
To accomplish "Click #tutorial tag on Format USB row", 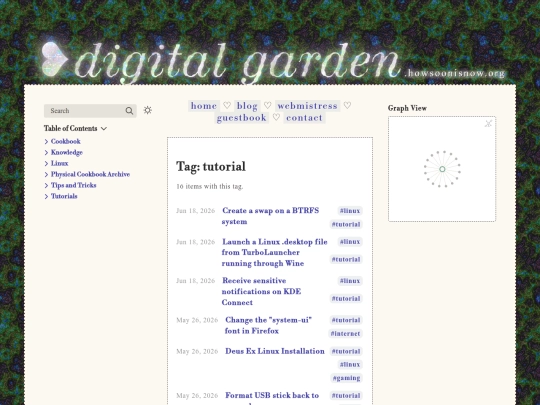I will (346, 396).
